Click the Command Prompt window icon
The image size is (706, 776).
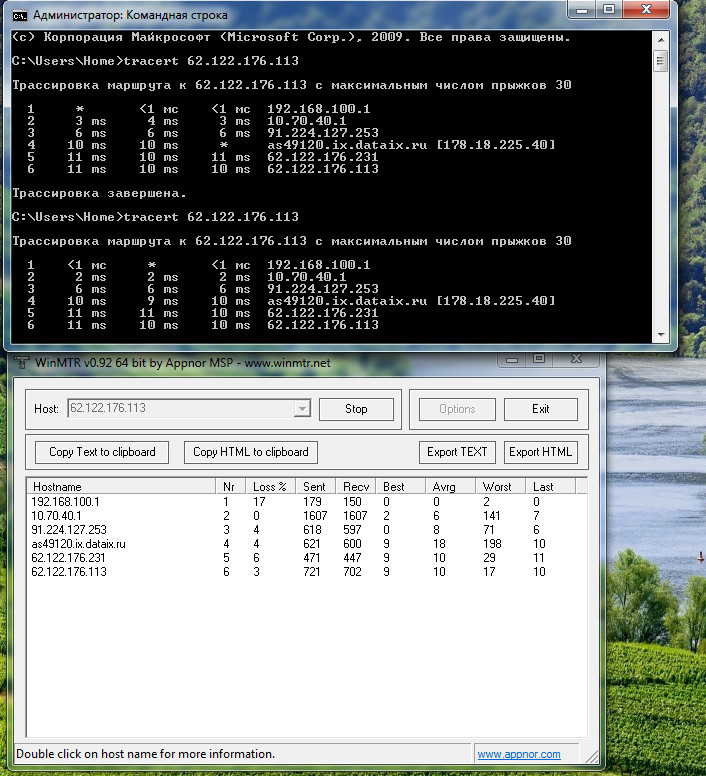[20, 15]
